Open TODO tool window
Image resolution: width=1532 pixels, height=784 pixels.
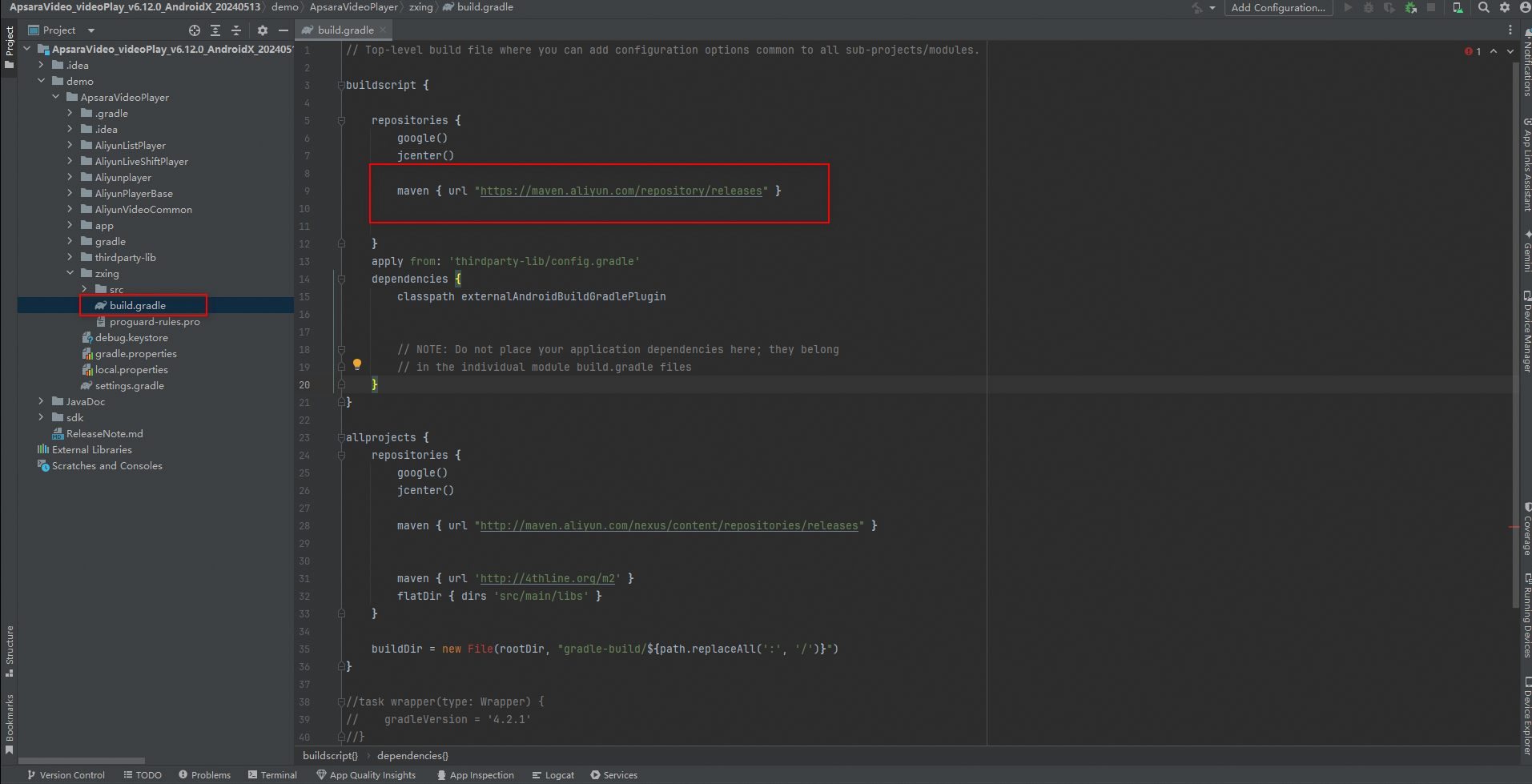(x=143, y=775)
